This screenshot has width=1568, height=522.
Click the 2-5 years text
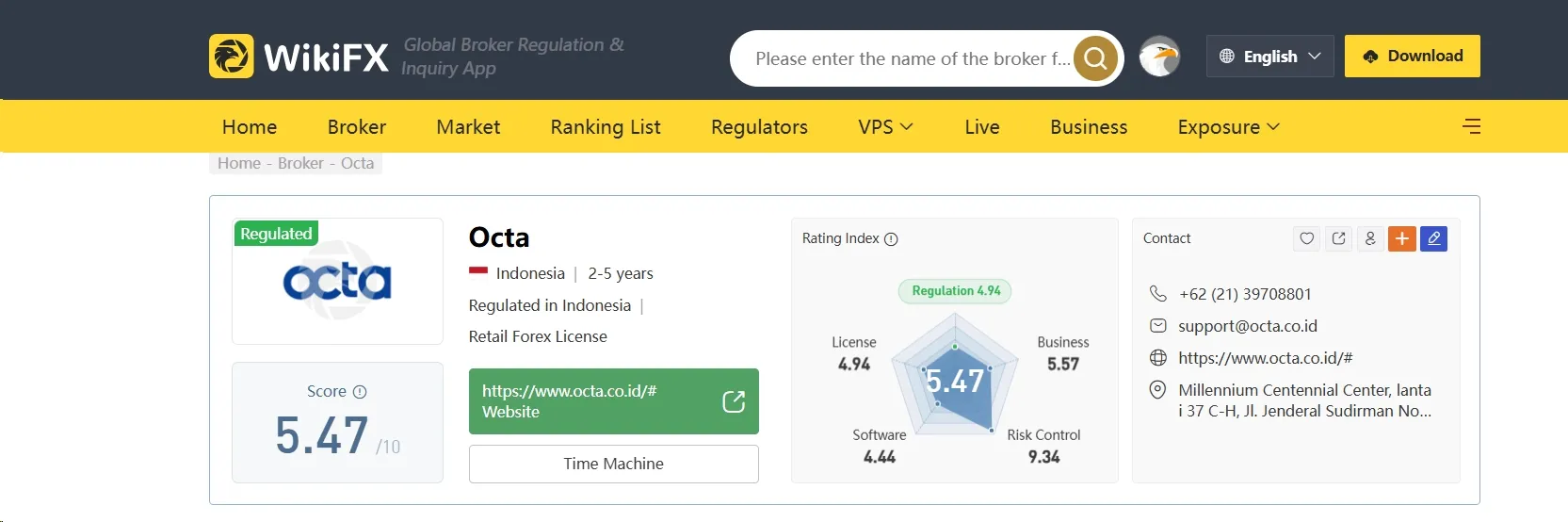click(x=621, y=273)
